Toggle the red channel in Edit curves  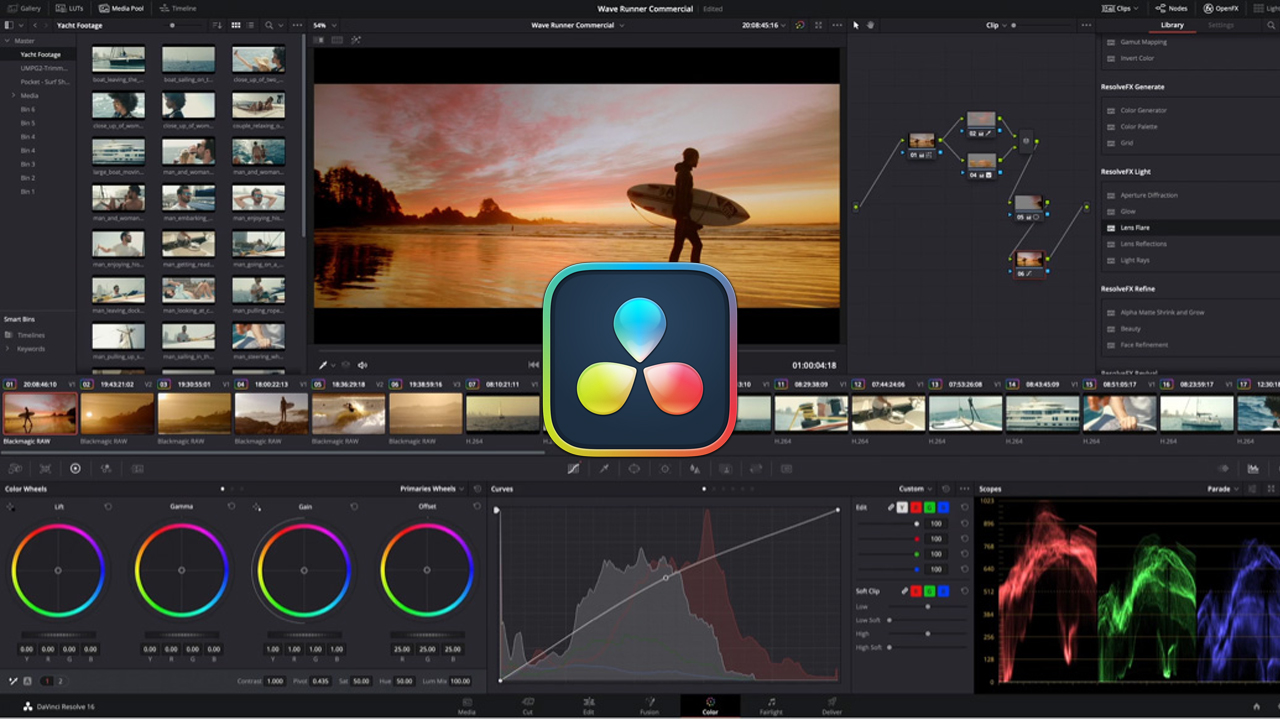[915, 507]
